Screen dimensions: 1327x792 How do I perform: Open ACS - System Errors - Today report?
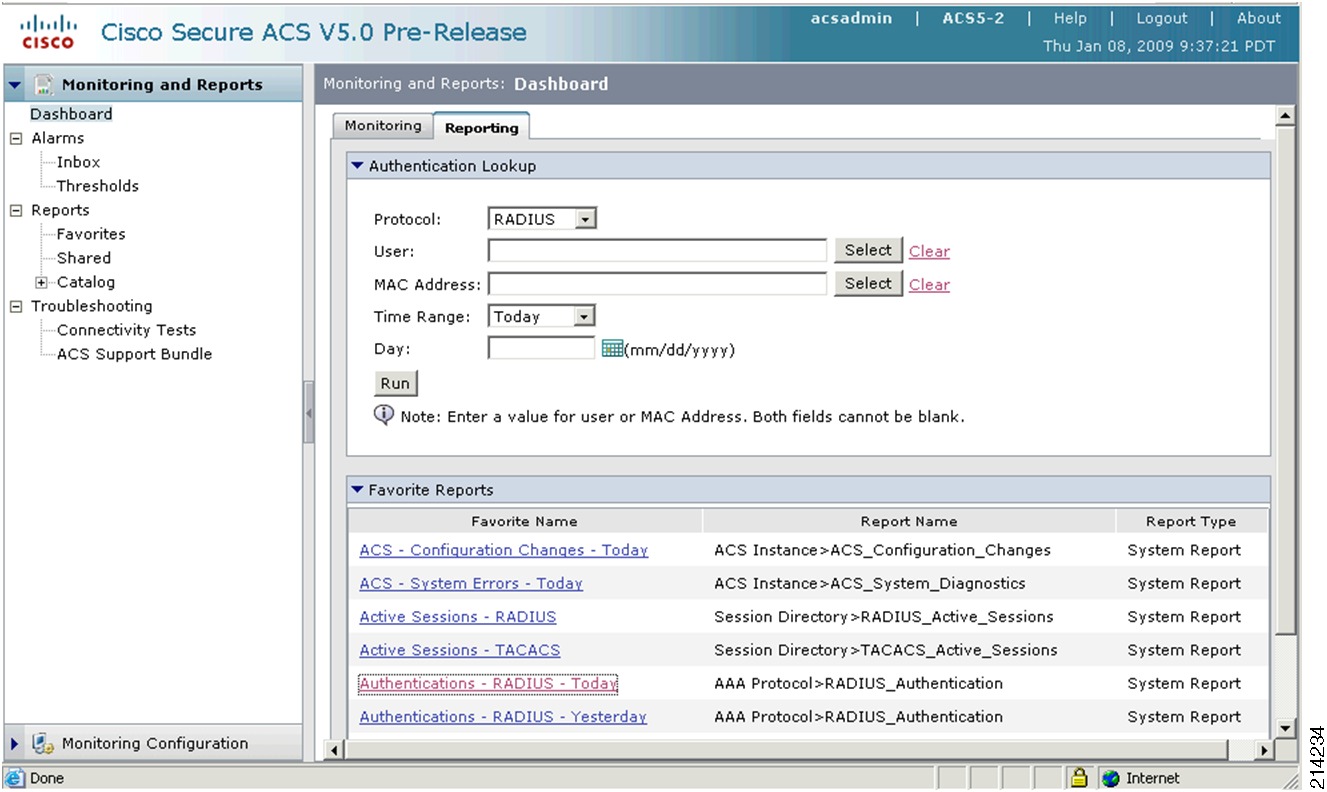[x=471, y=583]
